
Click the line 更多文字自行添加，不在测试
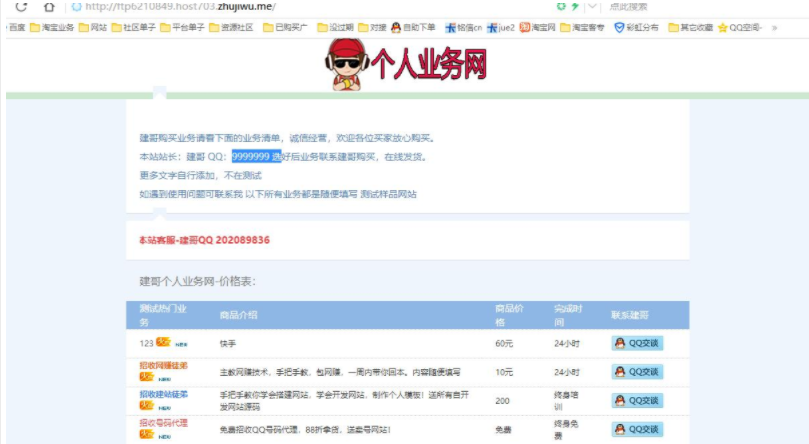click(200, 175)
